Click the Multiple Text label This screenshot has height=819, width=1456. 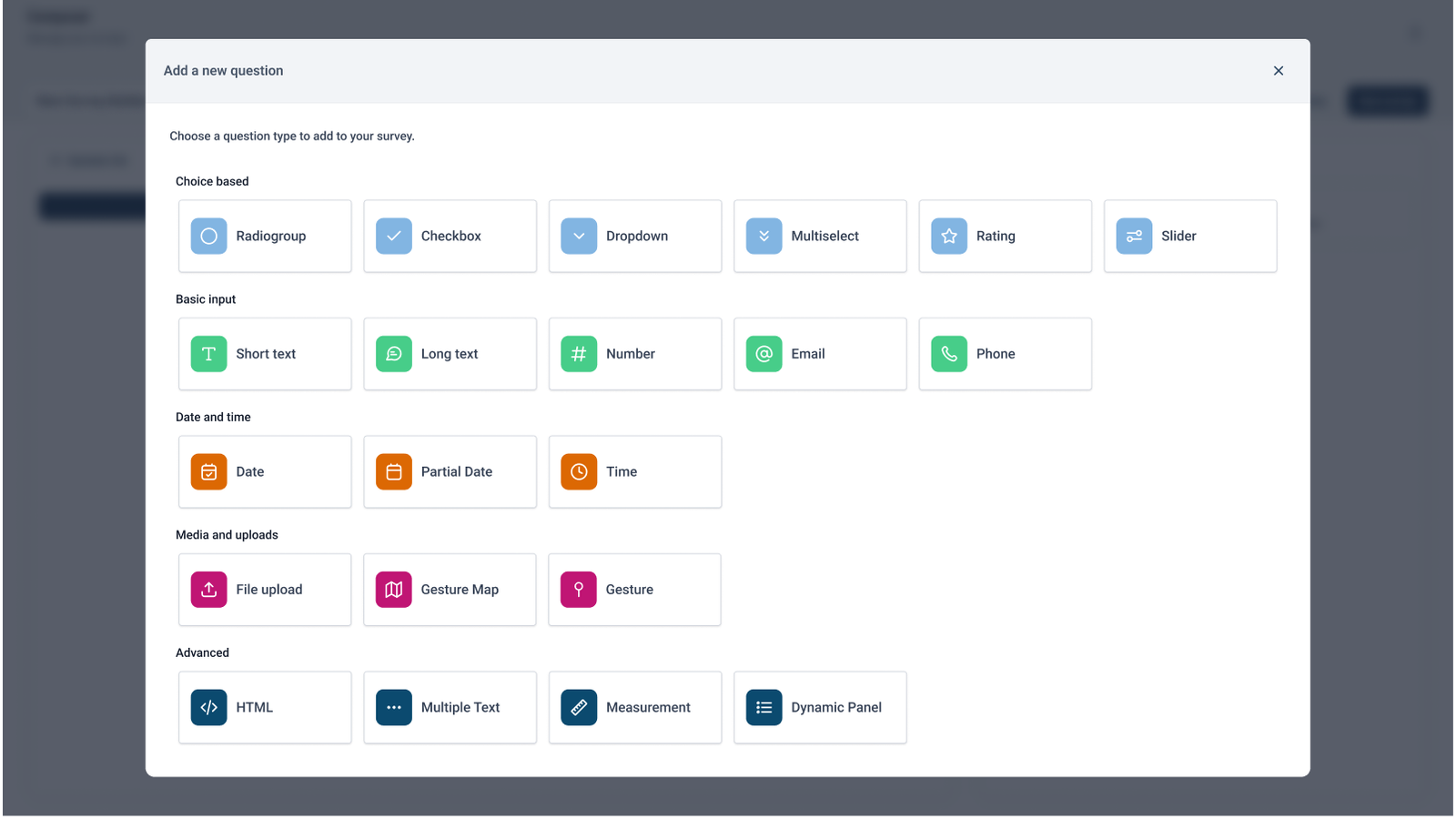point(460,707)
